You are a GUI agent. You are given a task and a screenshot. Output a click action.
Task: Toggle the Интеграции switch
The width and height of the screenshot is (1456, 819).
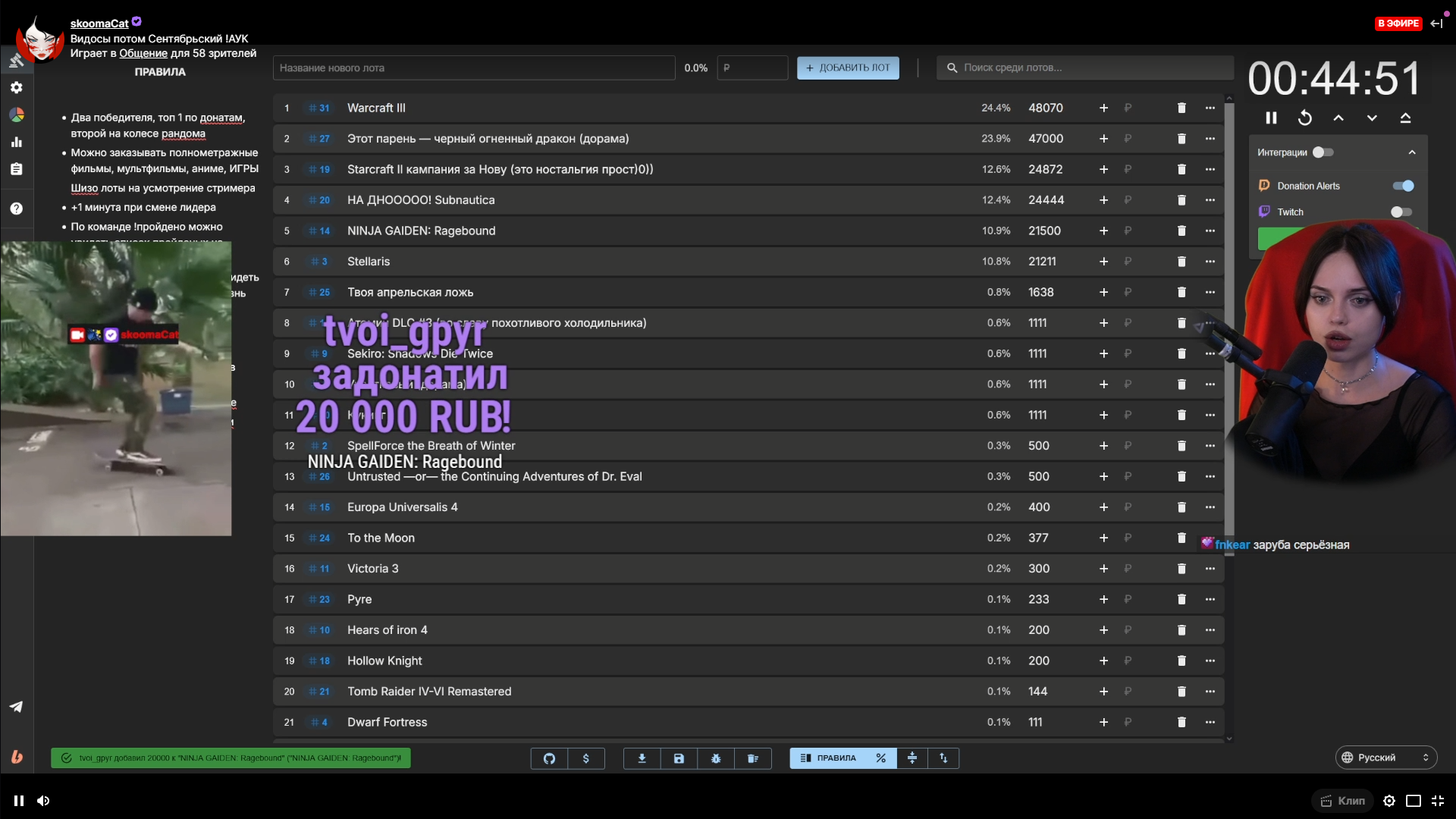tap(1323, 152)
